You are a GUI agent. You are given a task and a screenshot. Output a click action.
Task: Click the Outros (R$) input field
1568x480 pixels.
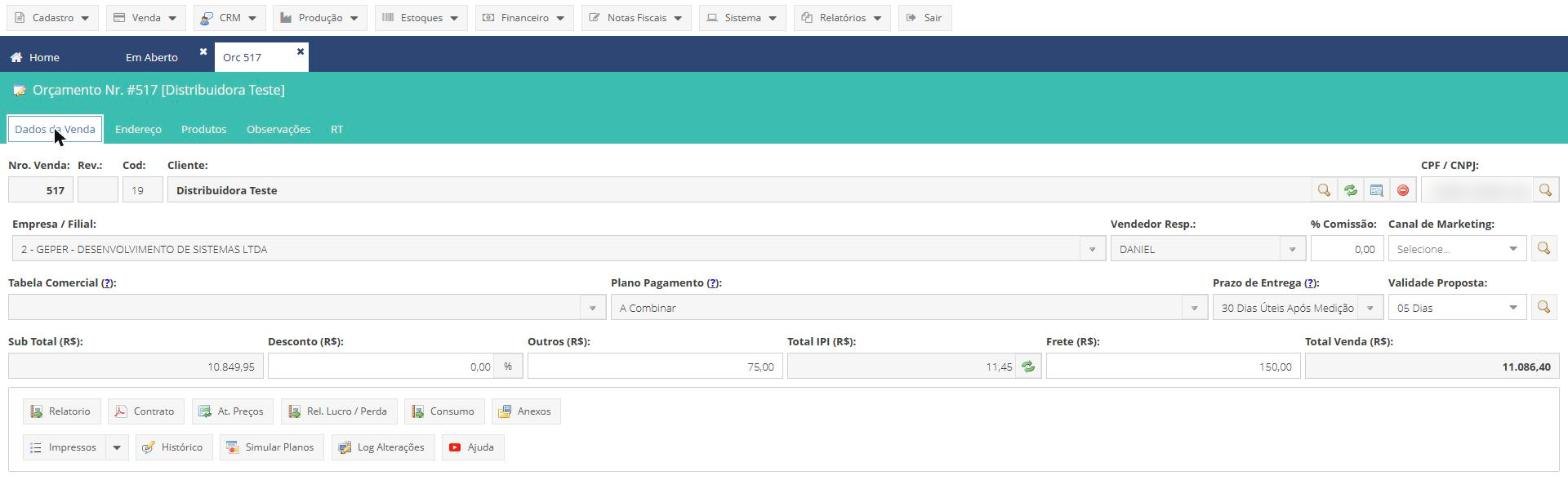point(654,367)
